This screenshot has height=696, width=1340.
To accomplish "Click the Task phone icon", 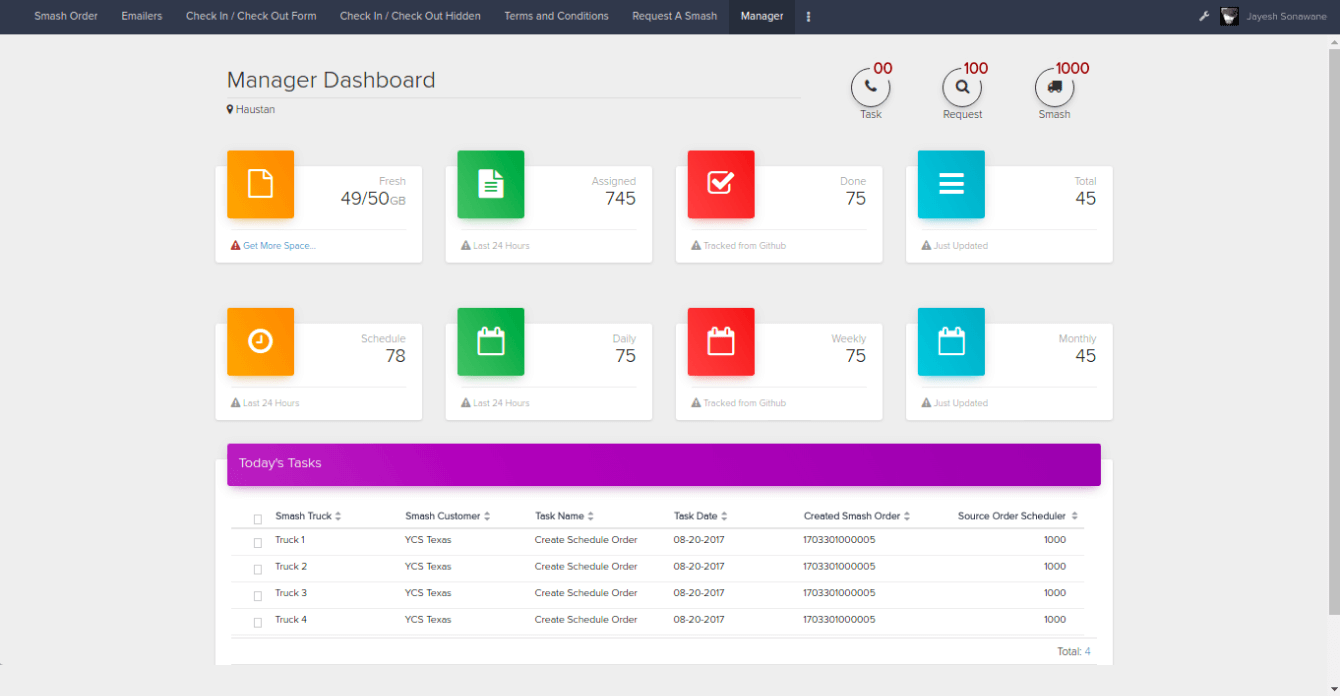I will (x=870, y=87).
